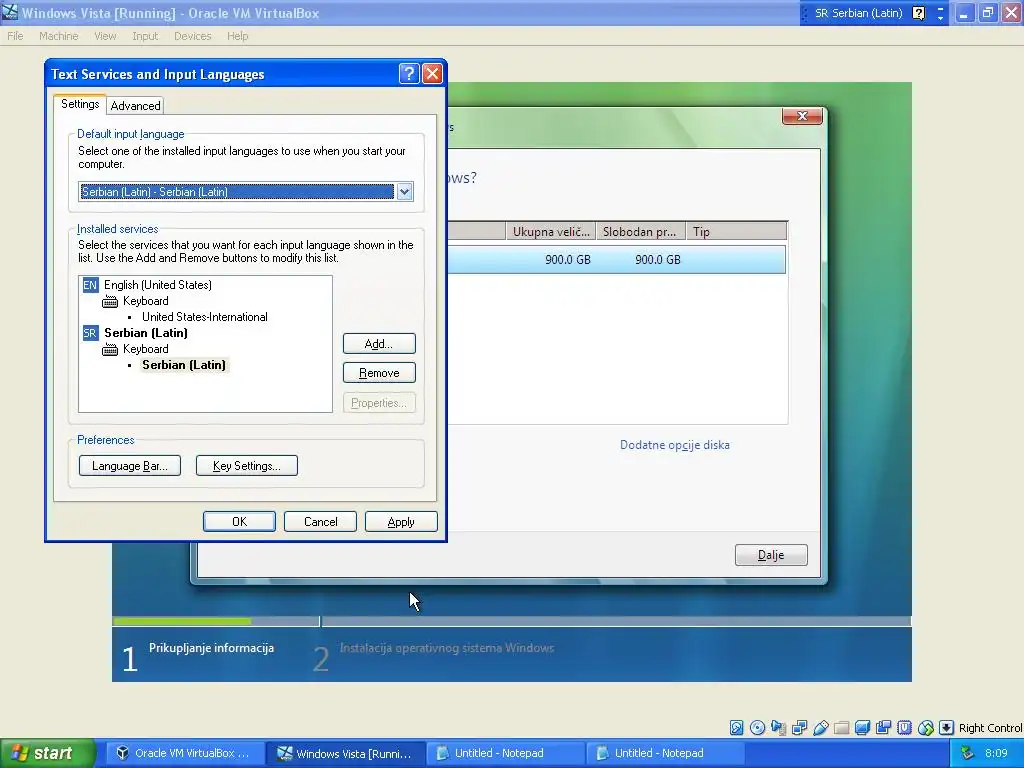Click keyboard icon under Serbian (Latin)

(x=110, y=349)
